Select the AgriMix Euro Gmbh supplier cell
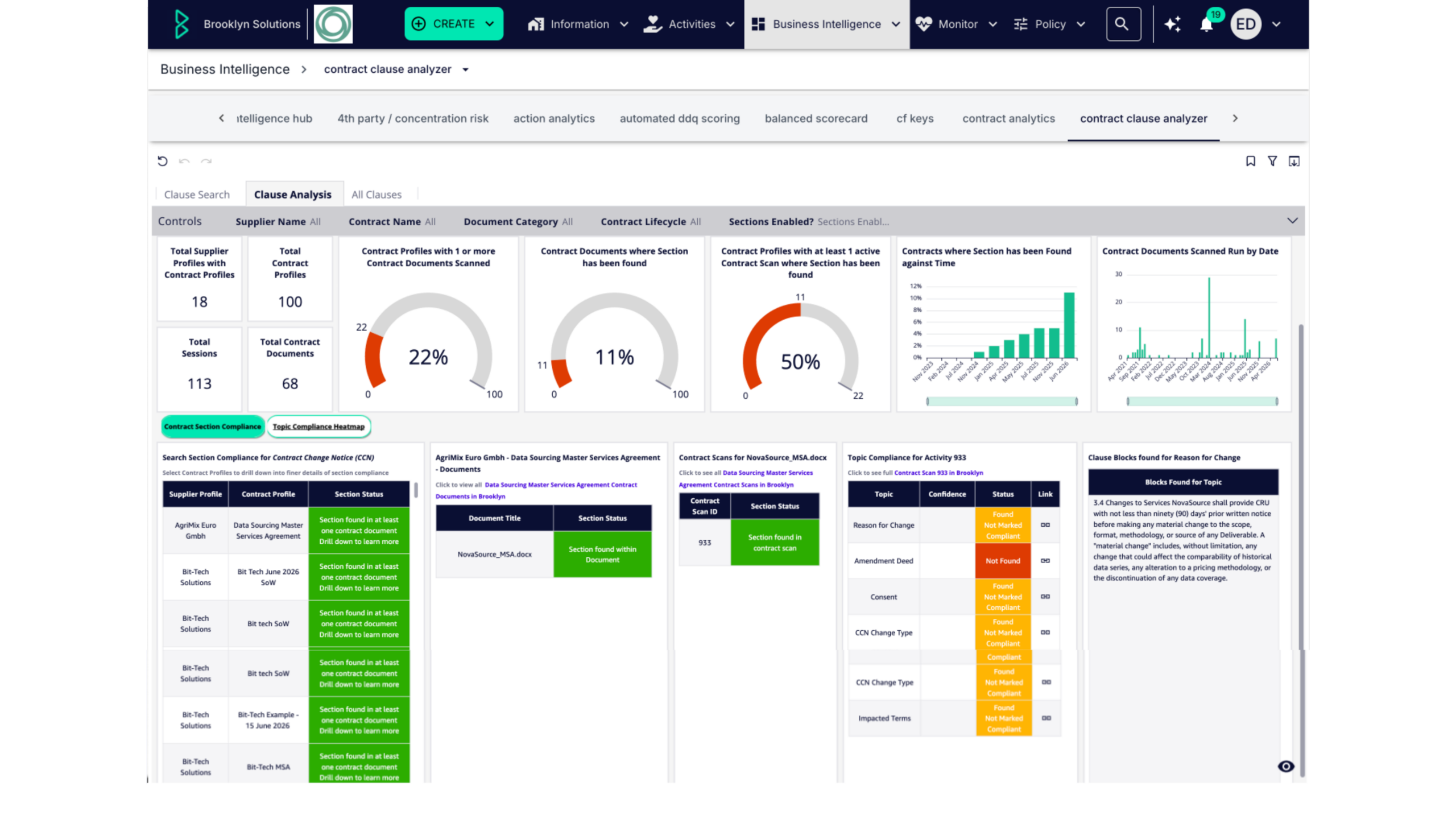 (x=195, y=531)
